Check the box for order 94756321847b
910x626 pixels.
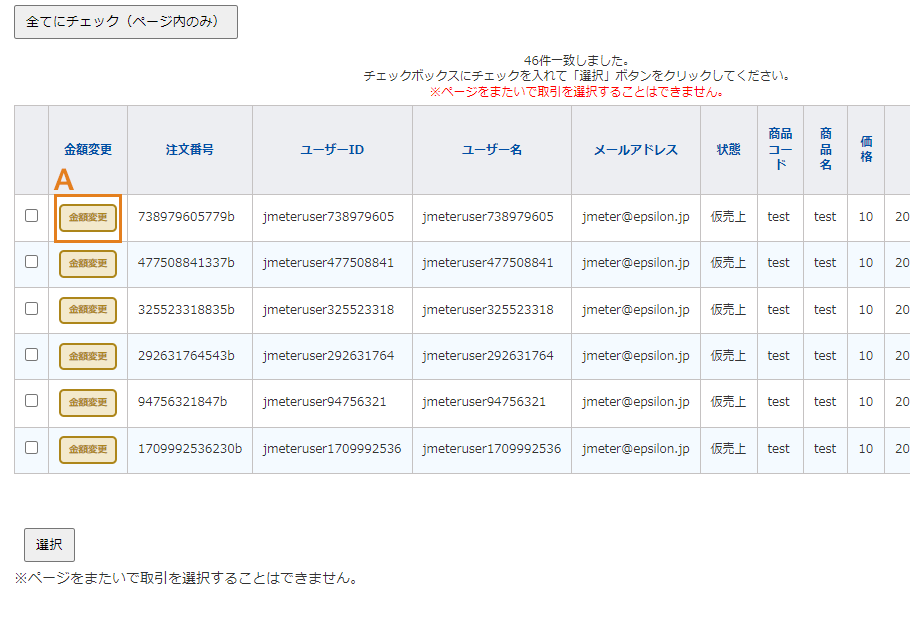(31, 401)
